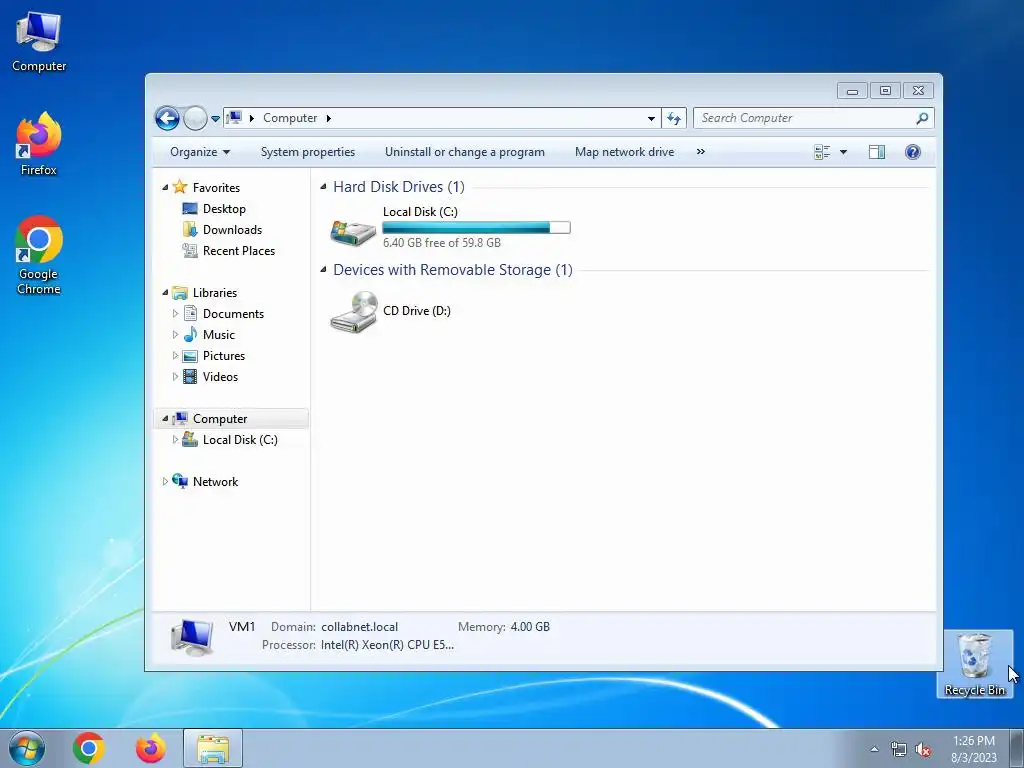The image size is (1024, 768).
Task: Click the computer icon in the address bar
Action: (234, 118)
